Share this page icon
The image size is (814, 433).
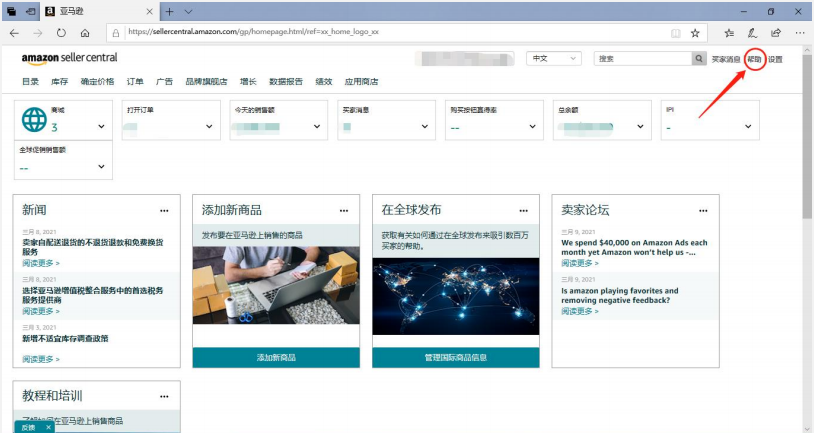[x=776, y=33]
